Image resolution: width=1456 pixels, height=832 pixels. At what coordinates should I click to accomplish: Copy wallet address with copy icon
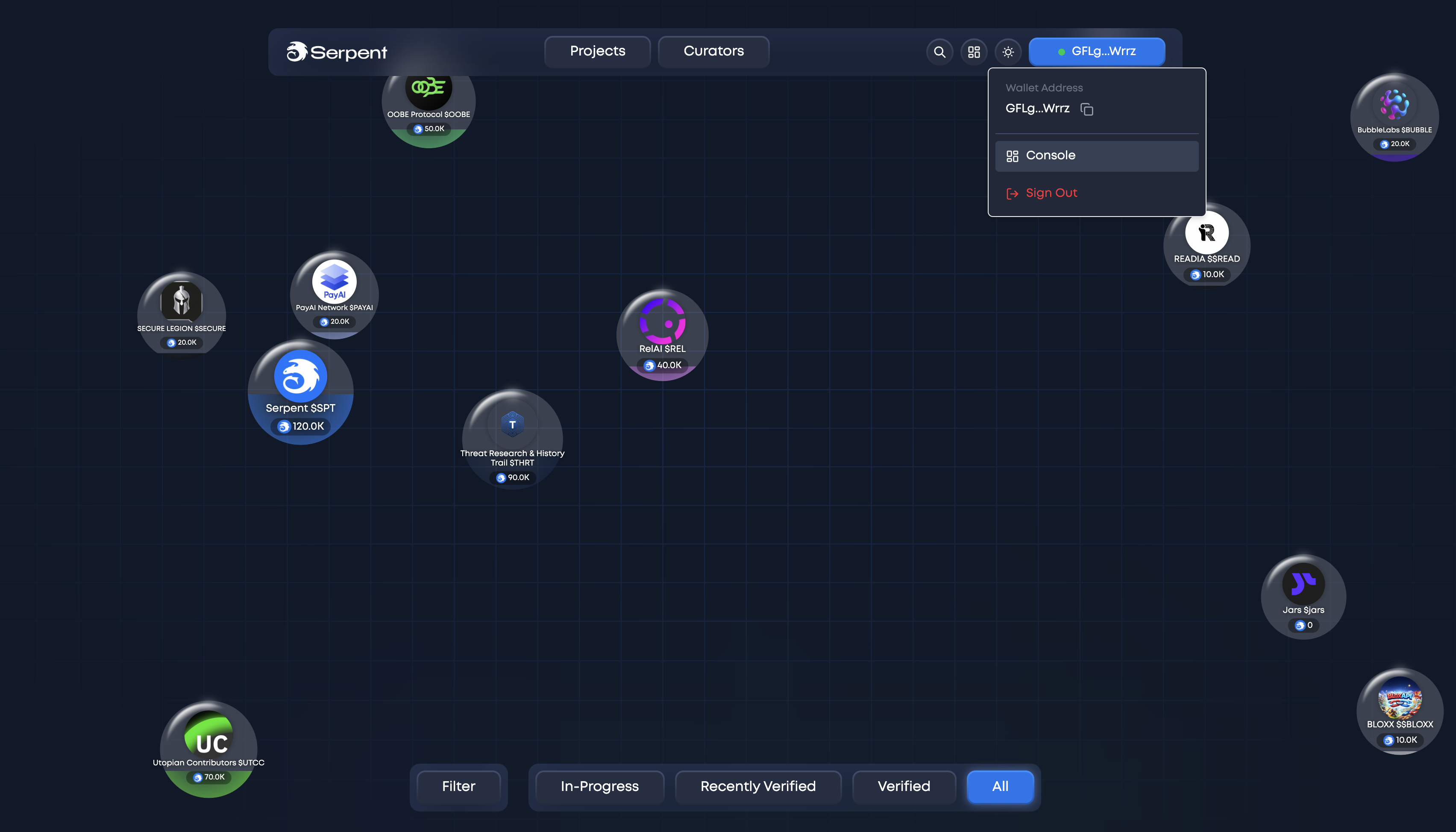pyautogui.click(x=1086, y=109)
